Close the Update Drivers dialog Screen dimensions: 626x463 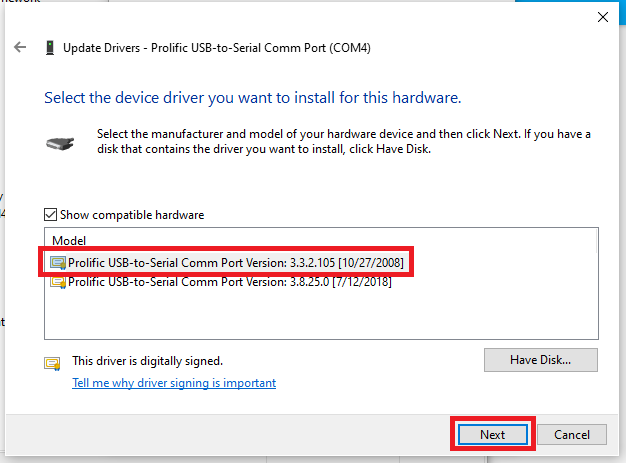click(602, 17)
